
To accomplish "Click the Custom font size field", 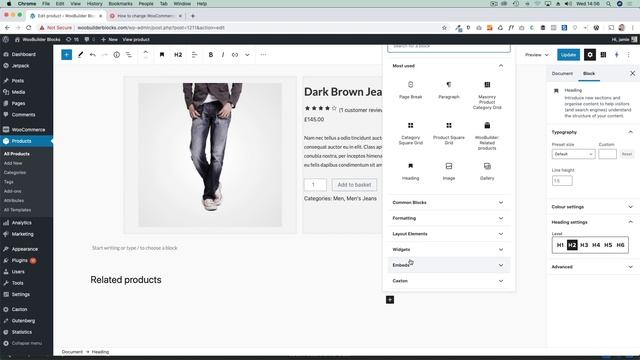I will tap(607, 154).
